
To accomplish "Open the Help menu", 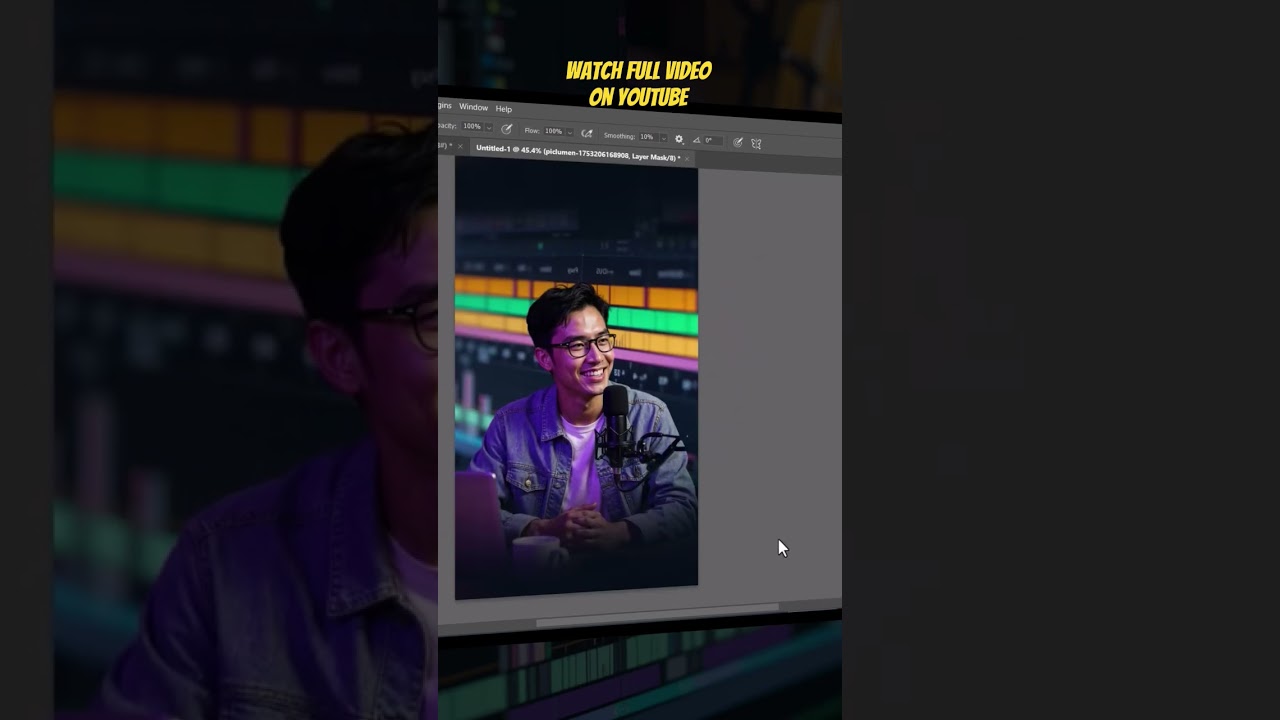I will 504,109.
